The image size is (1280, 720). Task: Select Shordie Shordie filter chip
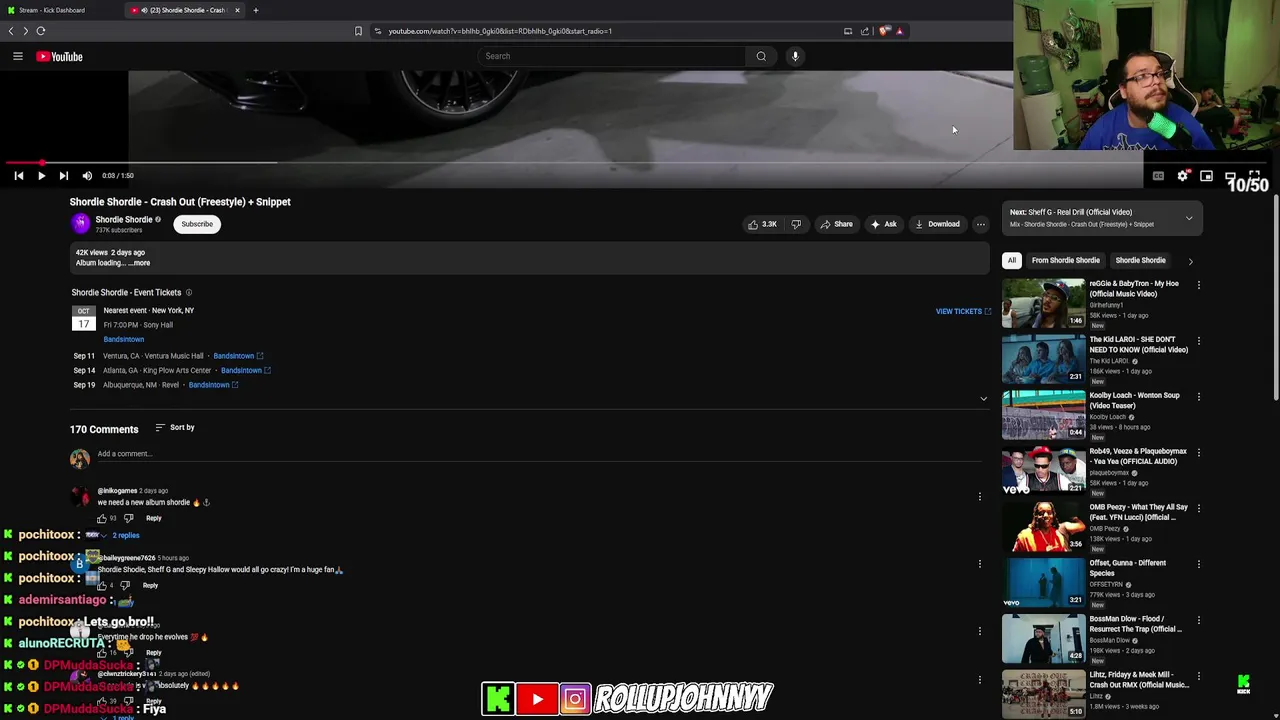(1140, 260)
